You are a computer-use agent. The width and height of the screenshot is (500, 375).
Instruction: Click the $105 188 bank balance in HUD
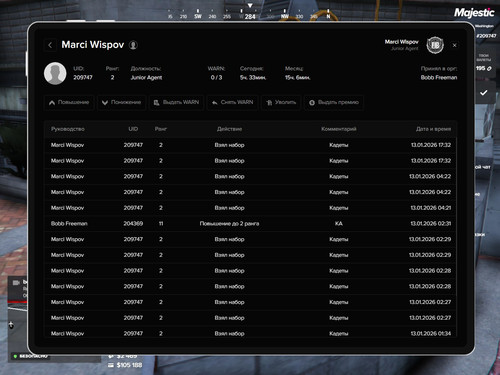click(x=129, y=365)
